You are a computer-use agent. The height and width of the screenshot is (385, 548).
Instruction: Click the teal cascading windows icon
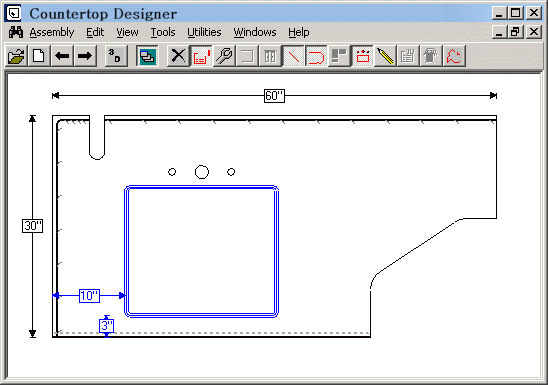pyautogui.click(x=147, y=56)
